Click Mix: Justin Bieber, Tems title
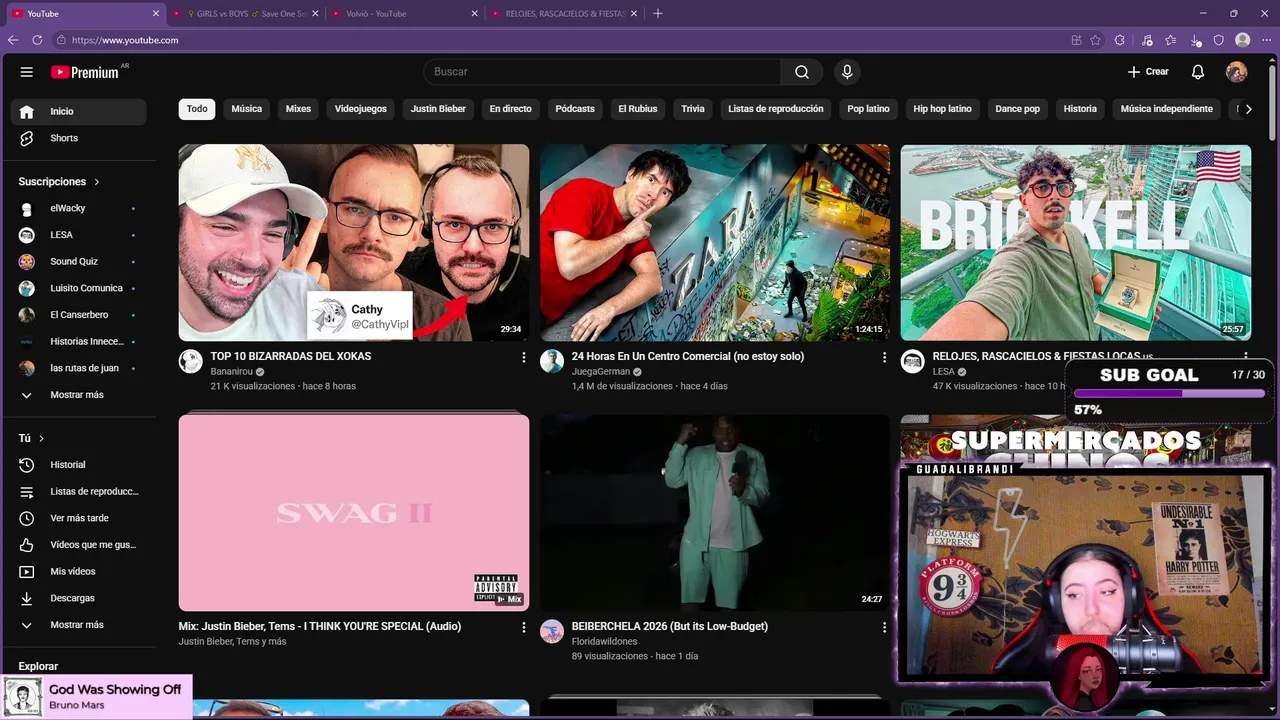Screen dimensions: 1280x720 pos(320,627)
